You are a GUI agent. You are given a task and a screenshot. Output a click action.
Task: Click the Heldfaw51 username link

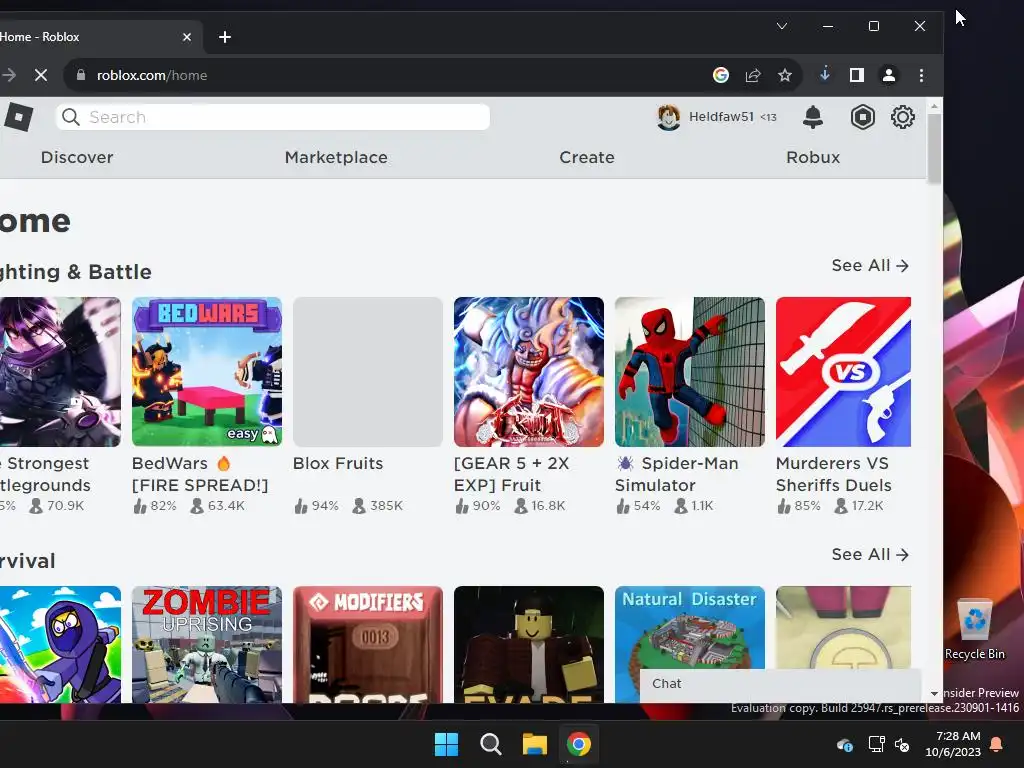tap(721, 117)
